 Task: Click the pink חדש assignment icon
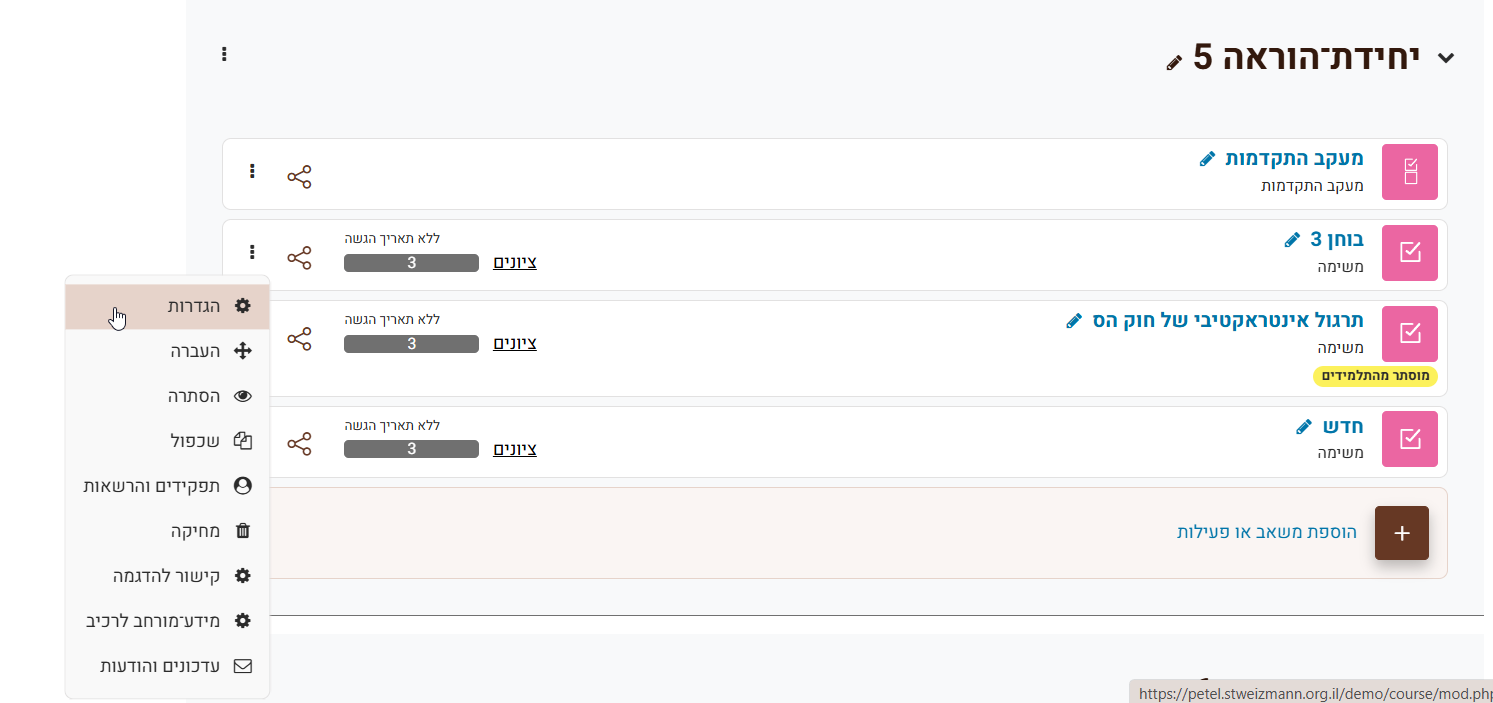coord(1409,439)
